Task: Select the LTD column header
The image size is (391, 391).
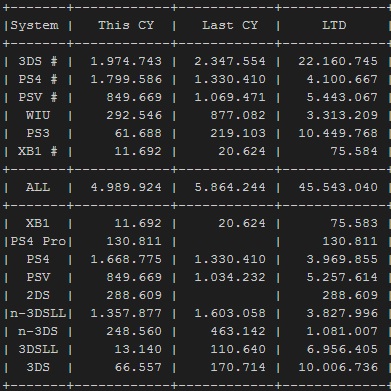Action: click(x=334, y=25)
